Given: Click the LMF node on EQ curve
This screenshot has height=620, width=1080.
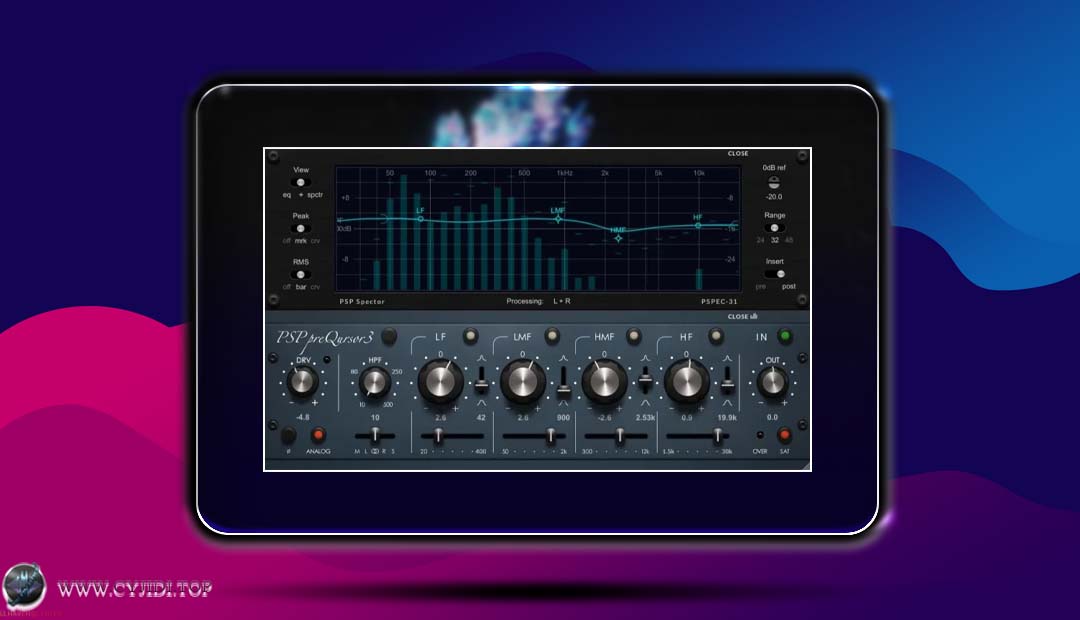Looking at the screenshot, I should pyautogui.click(x=558, y=218).
